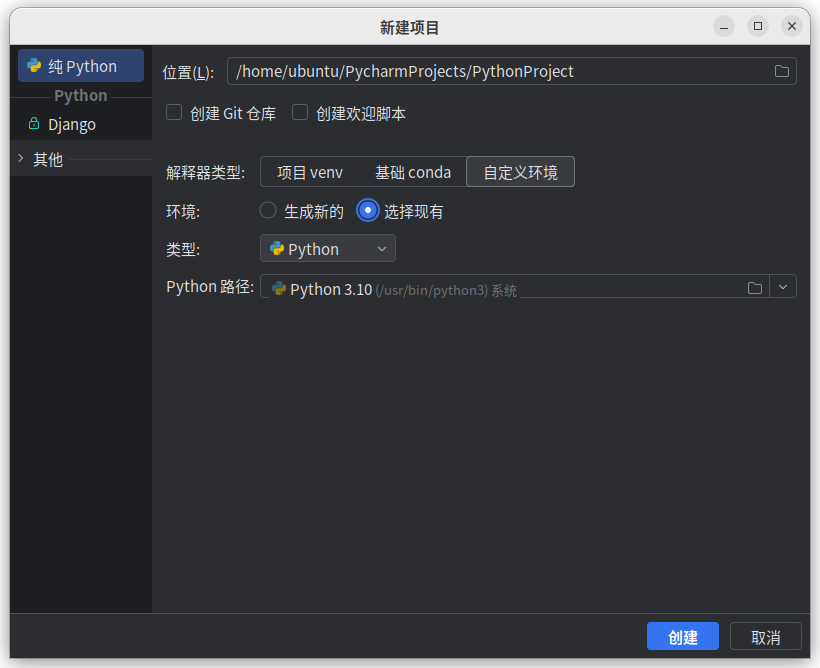Image resolution: width=820 pixels, height=668 pixels.
Task: Click the folder icon in location field
Action: point(782,71)
